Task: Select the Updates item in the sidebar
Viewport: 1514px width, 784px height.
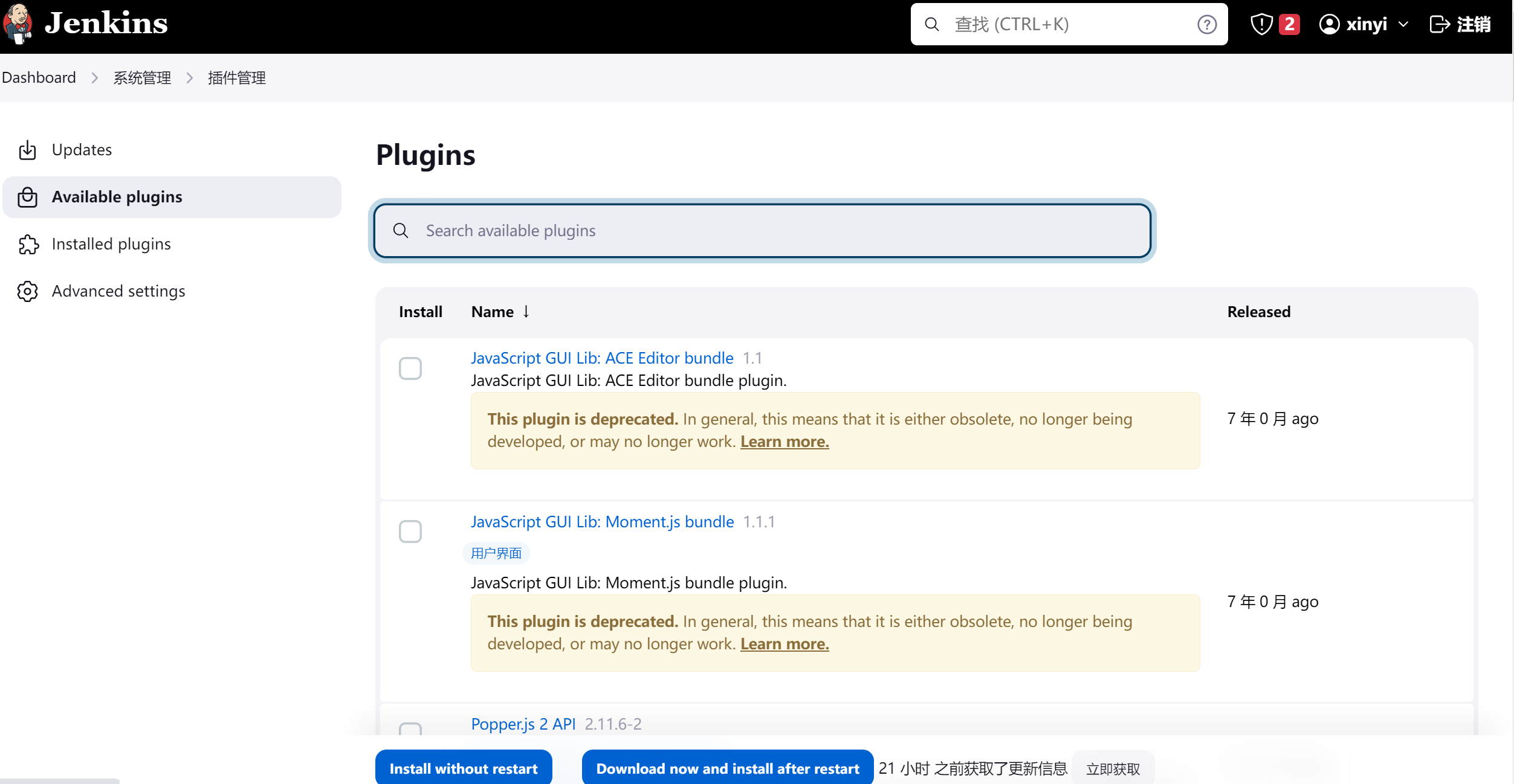Action: point(82,150)
